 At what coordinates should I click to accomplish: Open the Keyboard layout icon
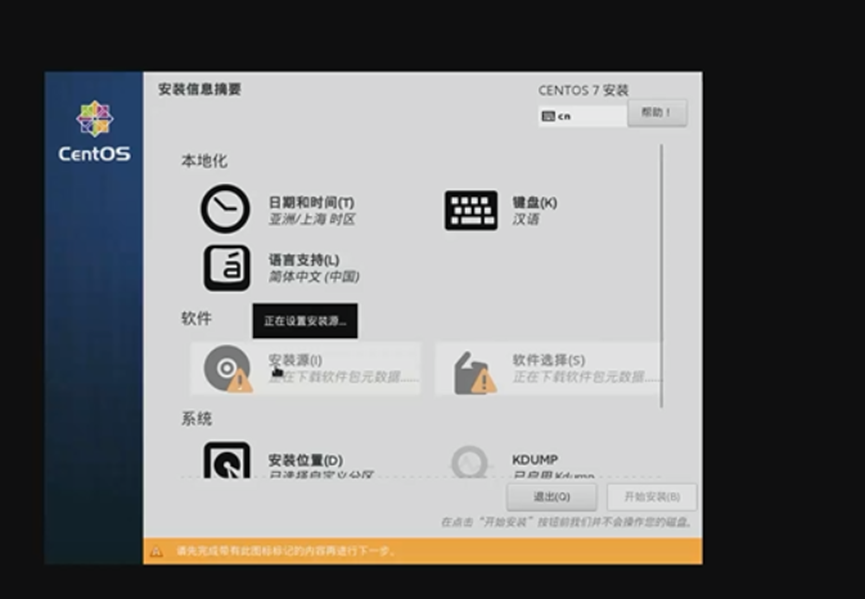471,210
